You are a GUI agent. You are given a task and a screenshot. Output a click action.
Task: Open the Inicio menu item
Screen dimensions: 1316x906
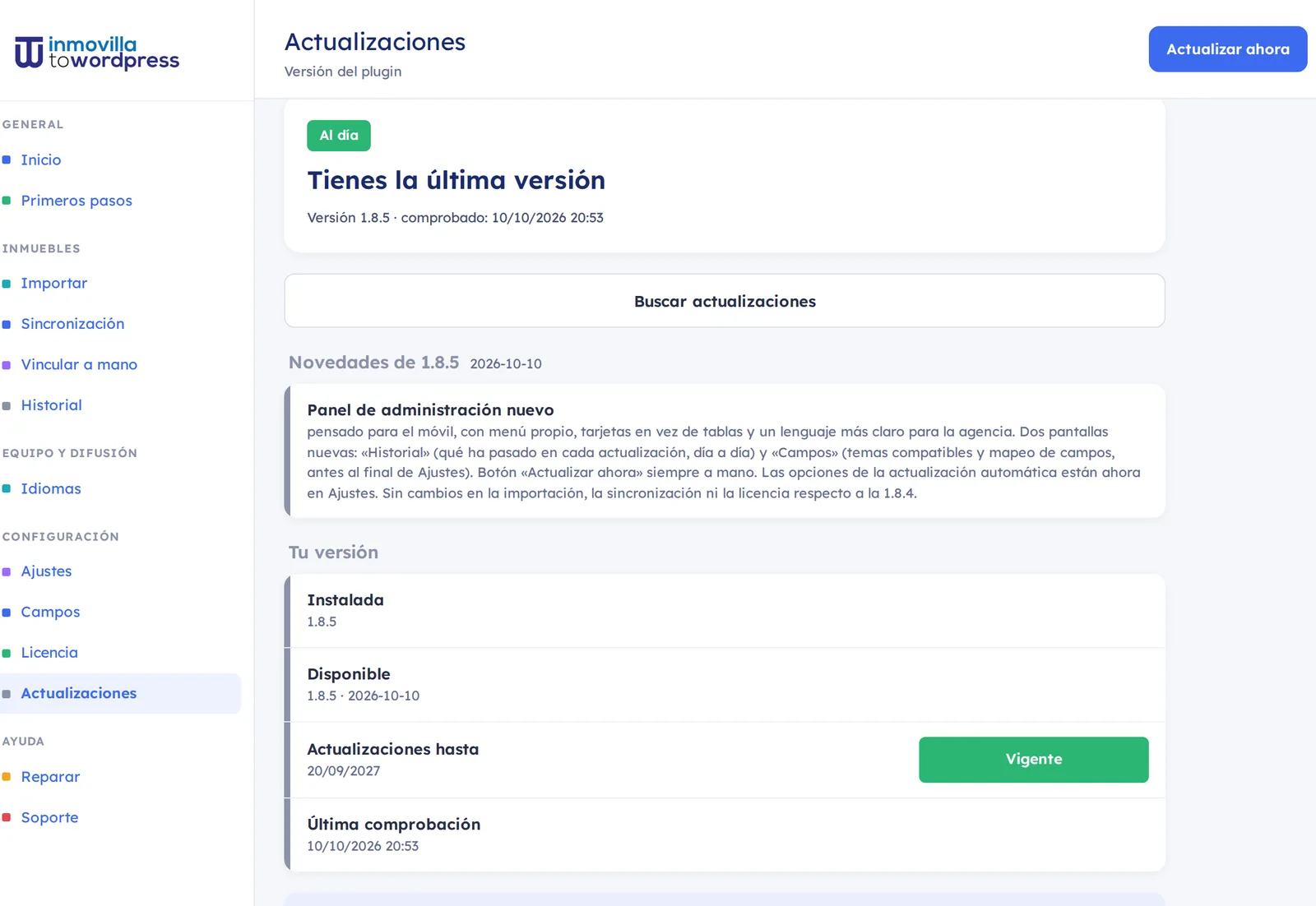coord(41,159)
